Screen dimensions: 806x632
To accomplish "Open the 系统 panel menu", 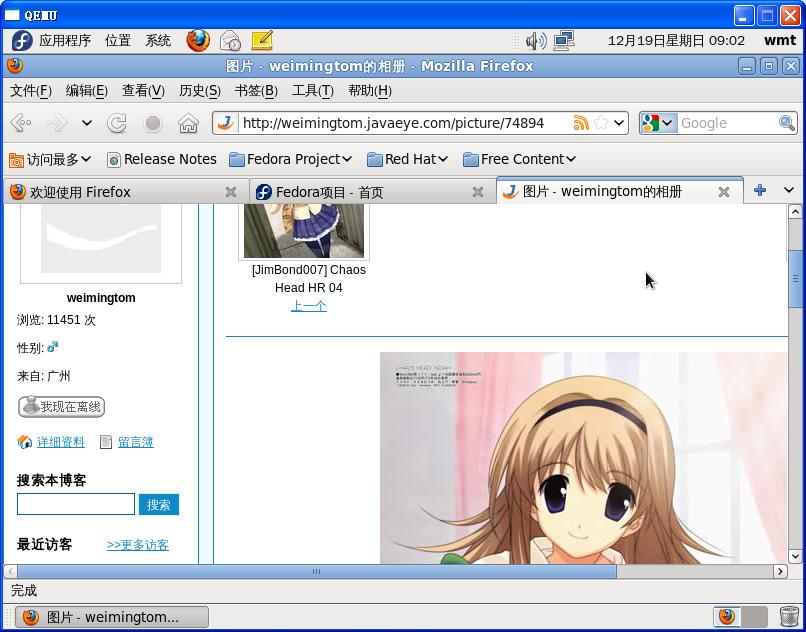I will tap(158, 41).
